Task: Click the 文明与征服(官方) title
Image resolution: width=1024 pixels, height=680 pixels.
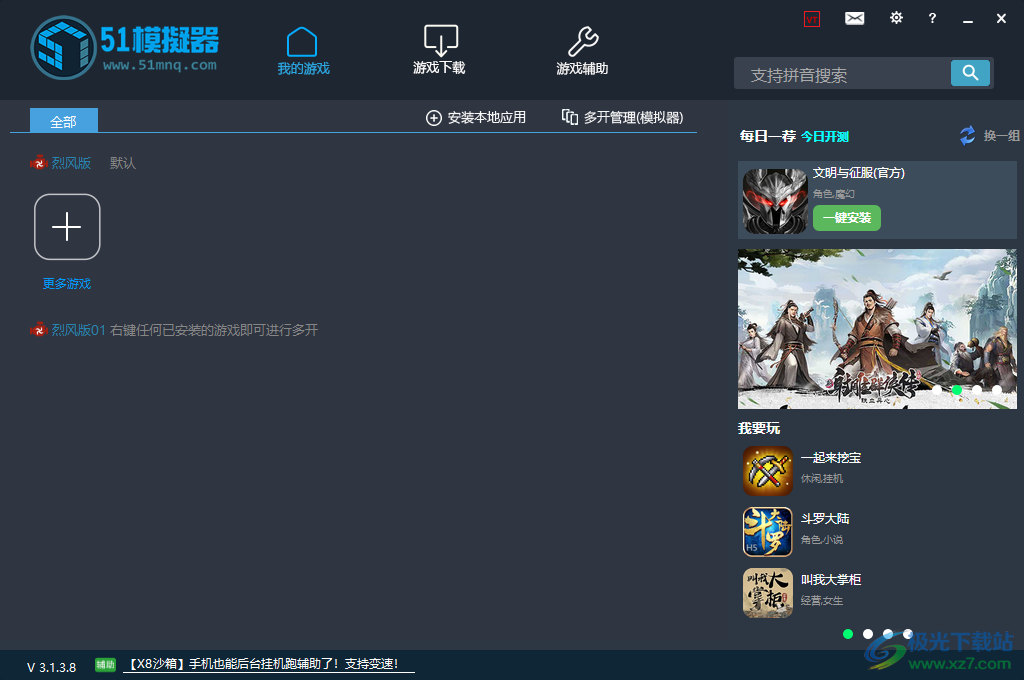Action: coord(859,172)
